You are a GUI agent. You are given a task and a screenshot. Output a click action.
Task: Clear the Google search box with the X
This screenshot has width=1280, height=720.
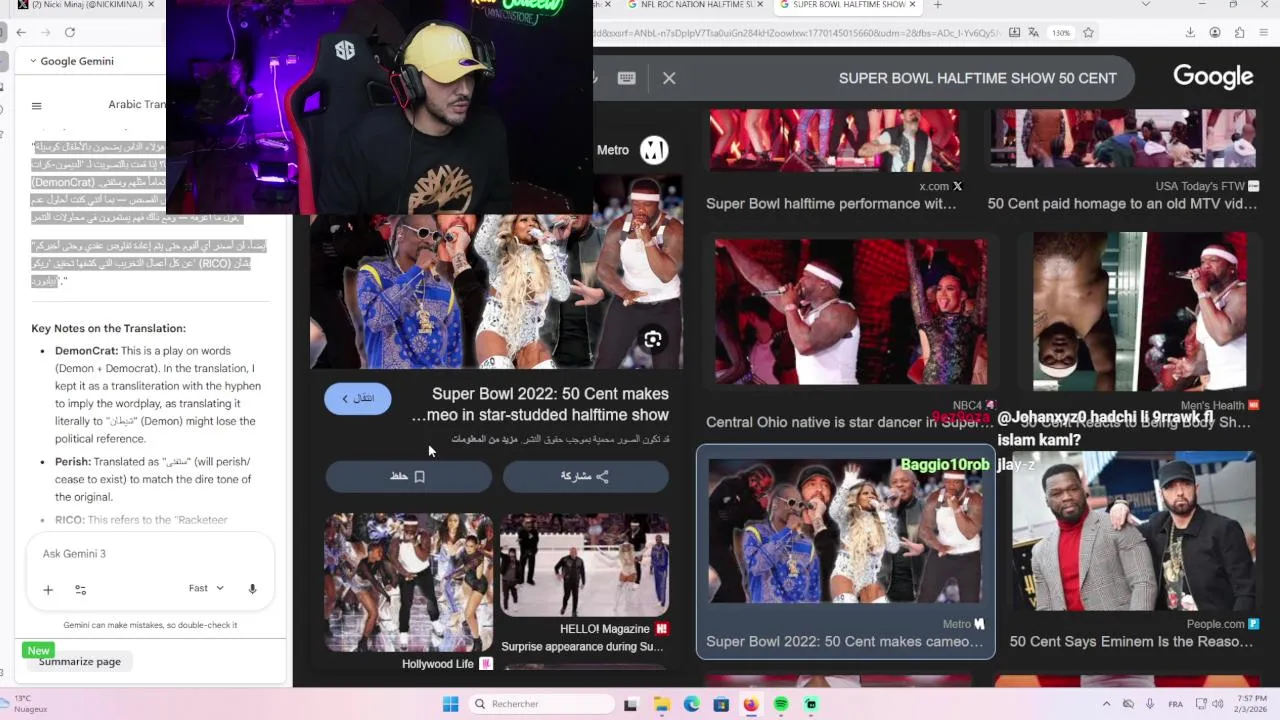(x=669, y=78)
